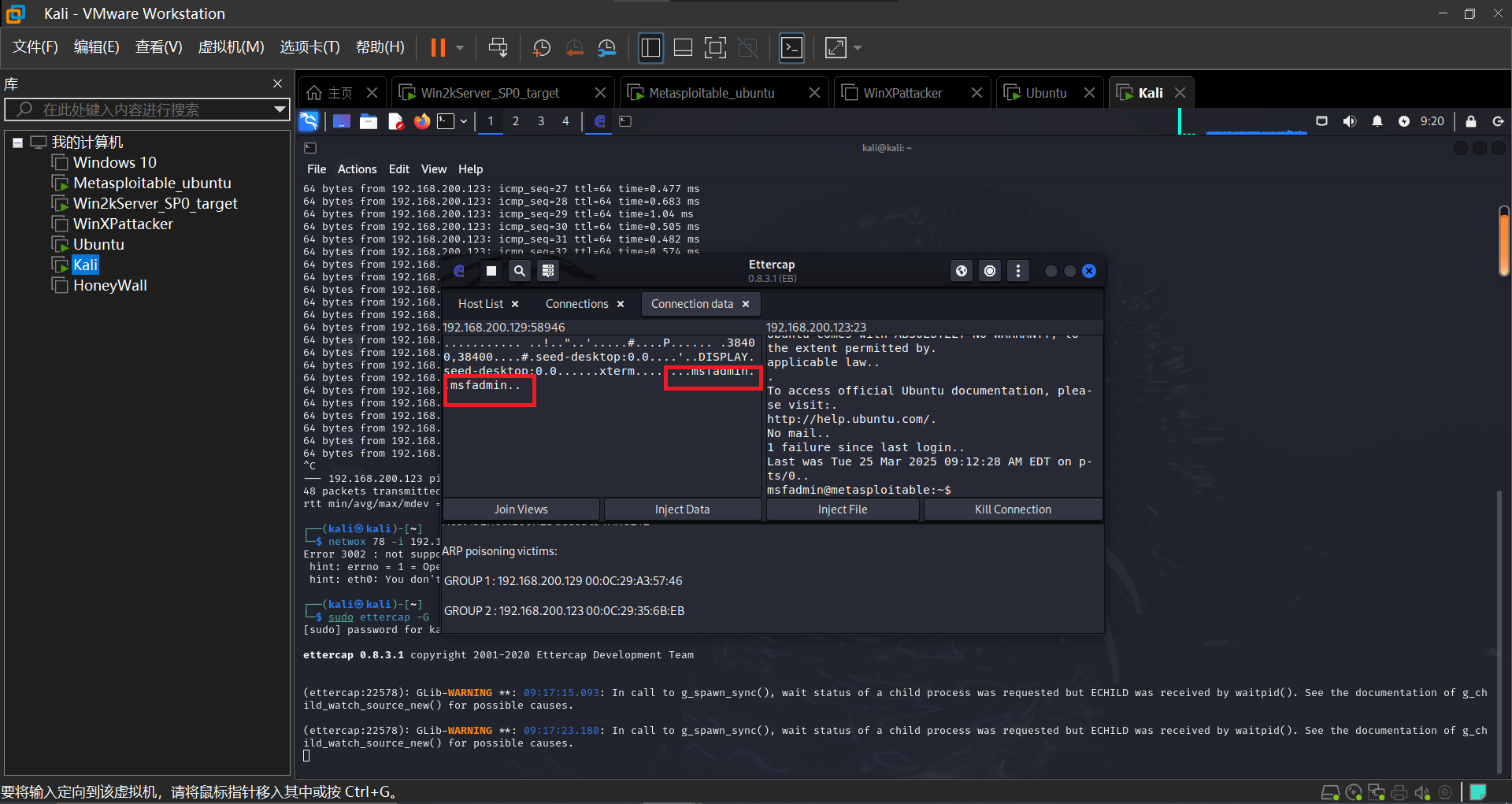The image size is (1512, 804).
Task: Toggle VMware full screen mode button
Action: (715, 48)
